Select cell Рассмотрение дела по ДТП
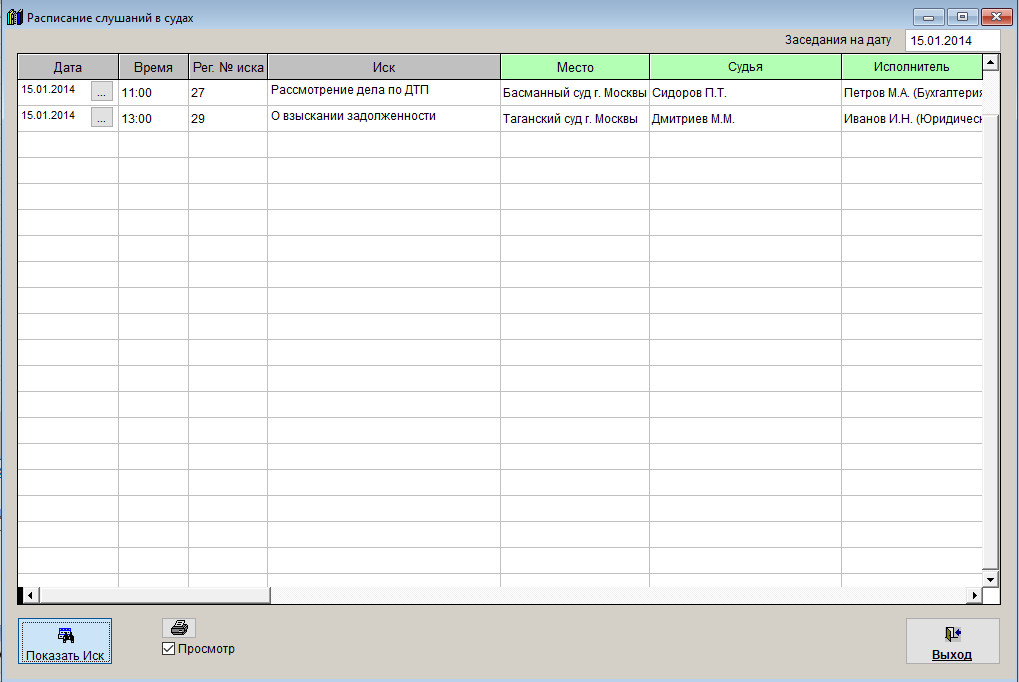The width and height of the screenshot is (1019, 682). (384, 92)
